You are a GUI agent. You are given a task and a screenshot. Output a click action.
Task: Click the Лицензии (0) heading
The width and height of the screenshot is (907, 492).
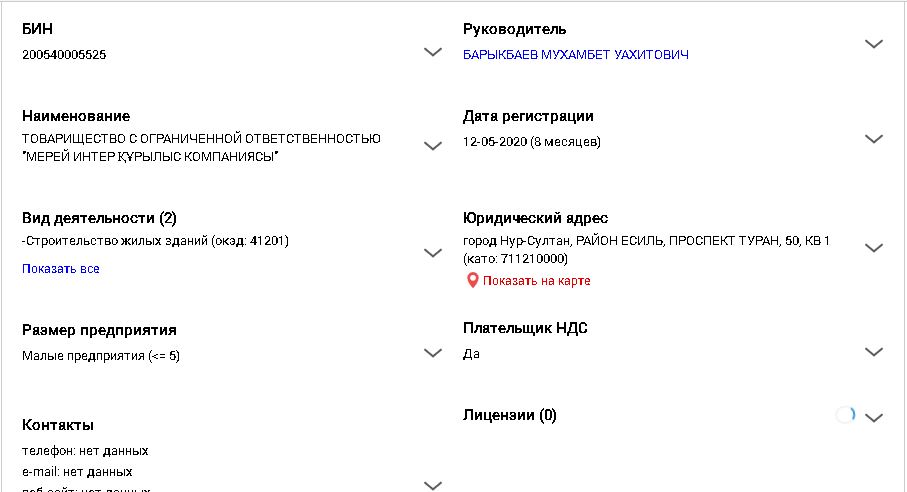pos(510,415)
